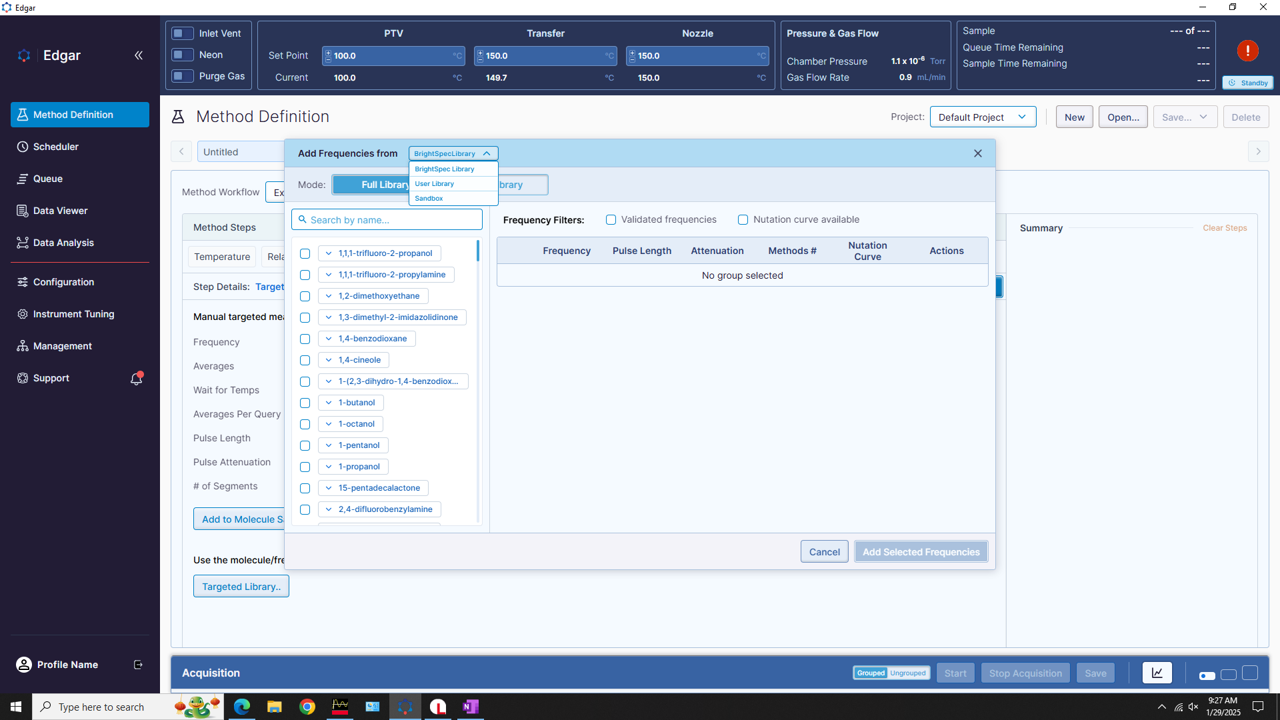Click the Clear Steps link
The width and height of the screenshot is (1280, 720).
pyautogui.click(x=1224, y=228)
